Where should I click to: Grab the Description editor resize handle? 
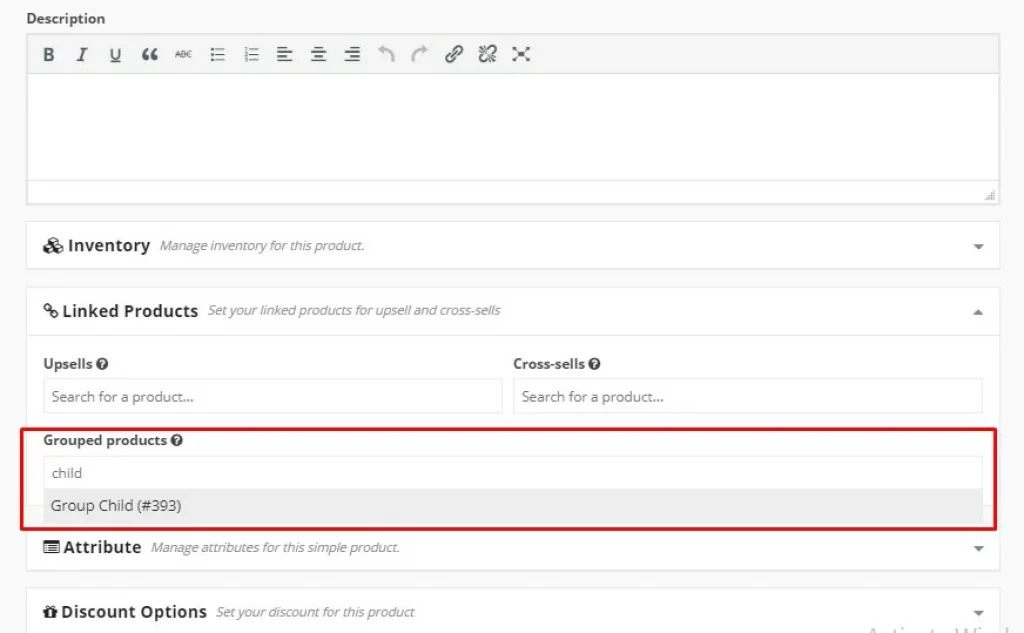pos(990,195)
